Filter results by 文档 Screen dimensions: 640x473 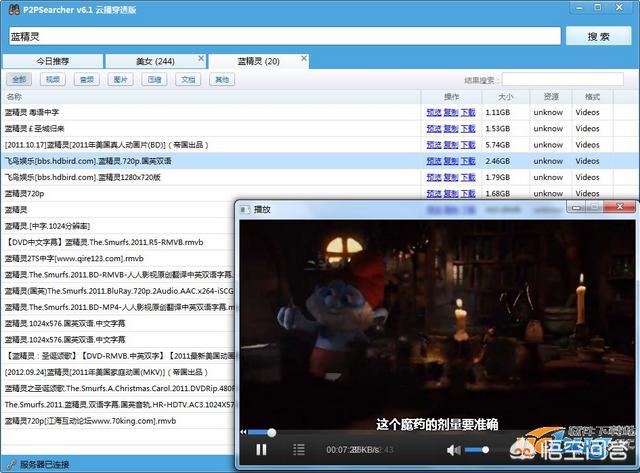point(188,79)
